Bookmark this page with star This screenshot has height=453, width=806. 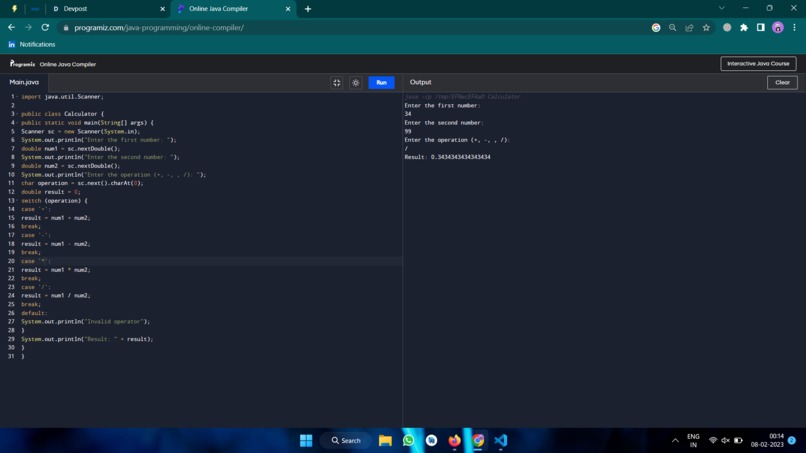pyautogui.click(x=706, y=28)
